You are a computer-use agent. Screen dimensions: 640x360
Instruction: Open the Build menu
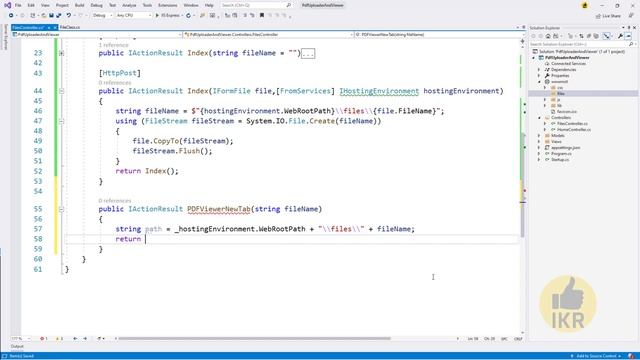(x=80, y=5)
